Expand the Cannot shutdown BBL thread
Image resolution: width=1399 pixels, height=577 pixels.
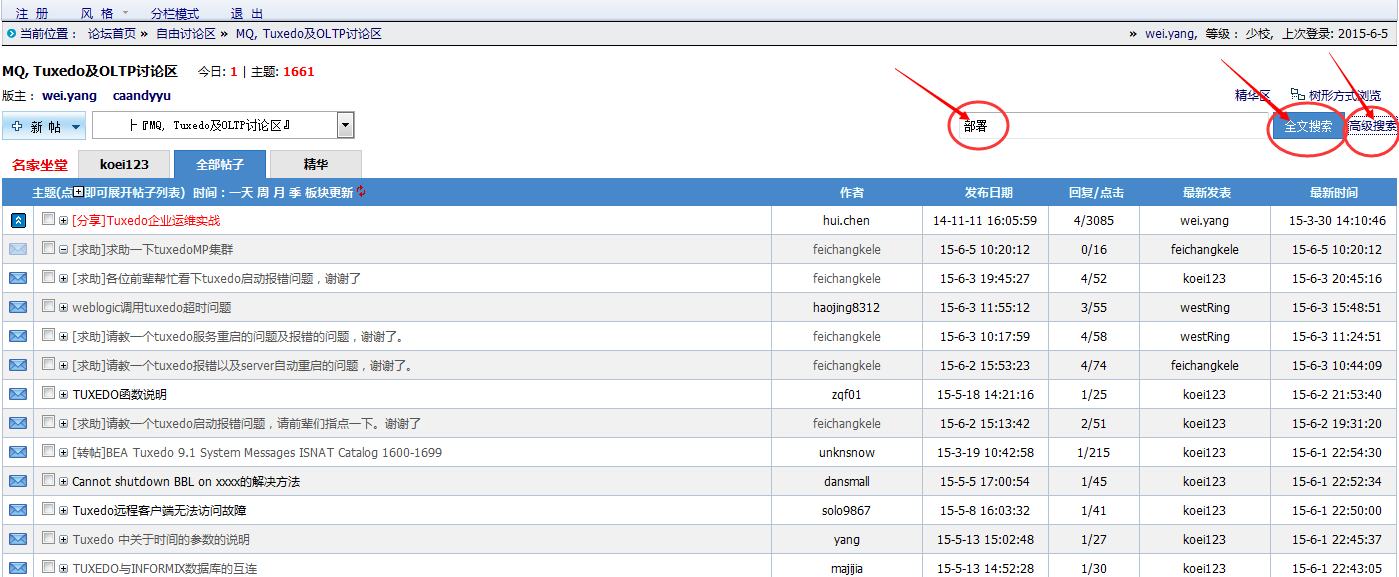63,482
